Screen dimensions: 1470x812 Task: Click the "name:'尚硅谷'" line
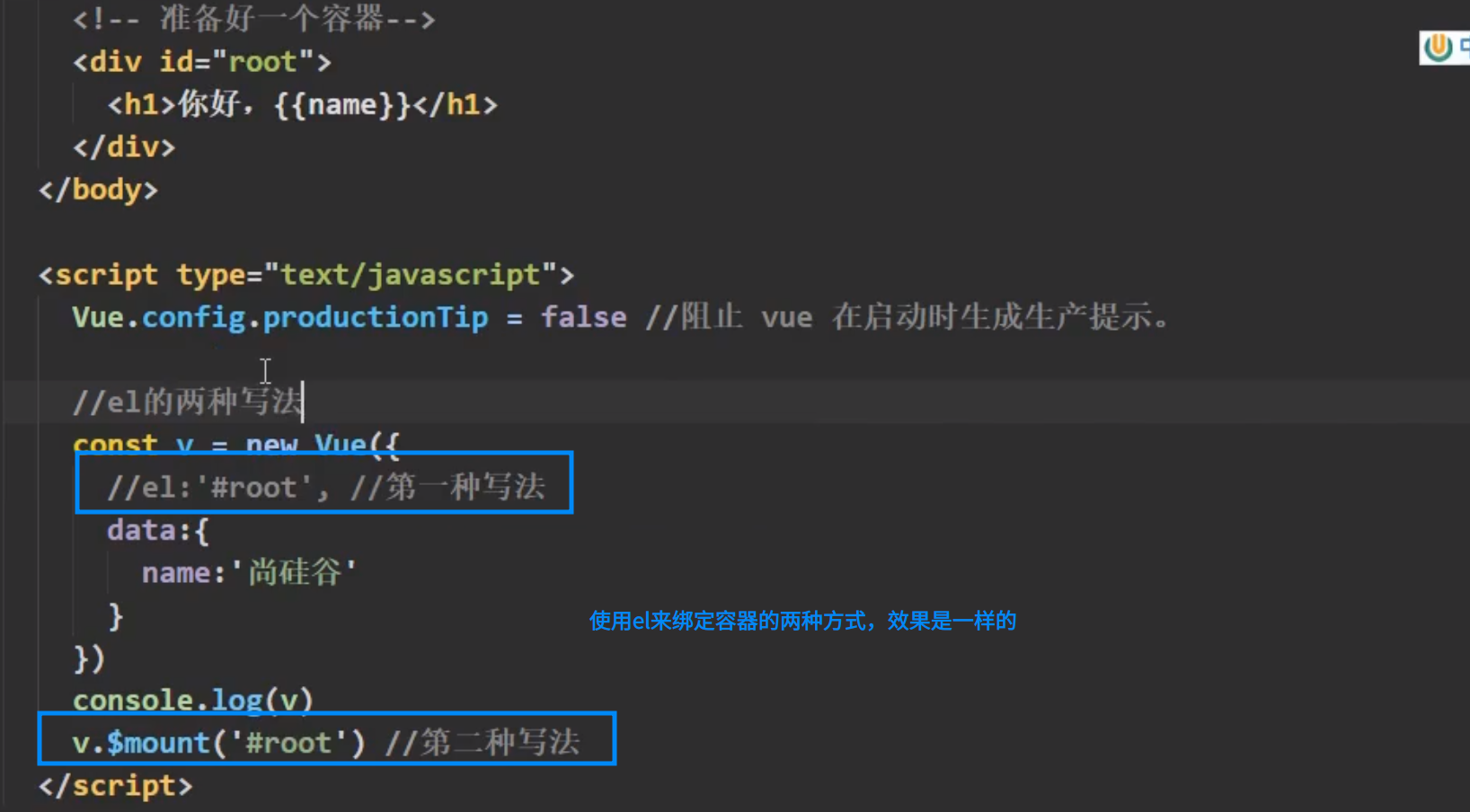[x=250, y=572]
